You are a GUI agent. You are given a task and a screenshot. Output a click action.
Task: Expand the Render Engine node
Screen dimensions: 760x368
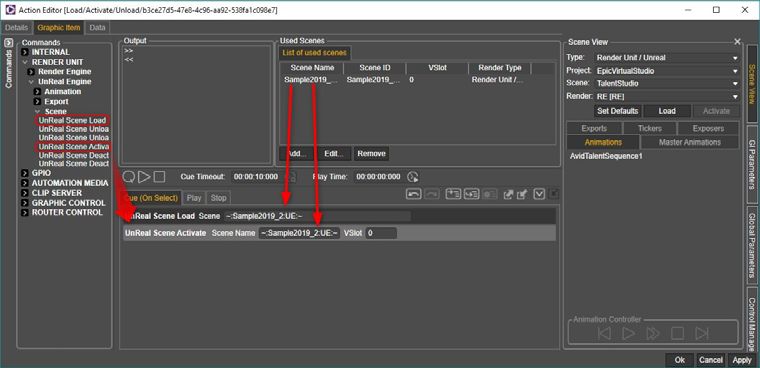[31, 72]
